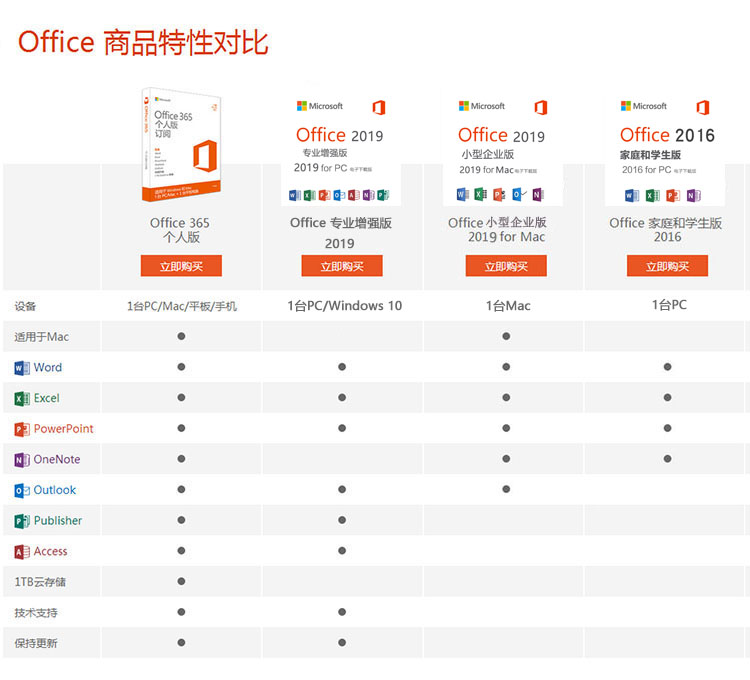Click the 适用于Mac dot for Office 365
The width and height of the screenshot is (750, 680).
[x=181, y=336]
